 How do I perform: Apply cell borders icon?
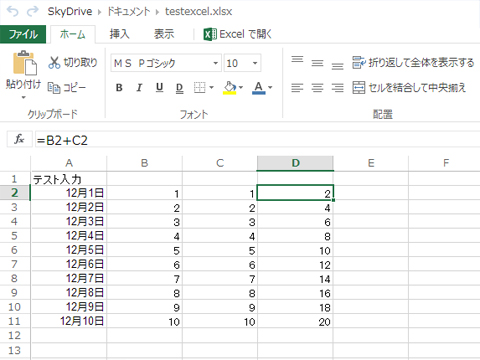[x=200, y=88]
